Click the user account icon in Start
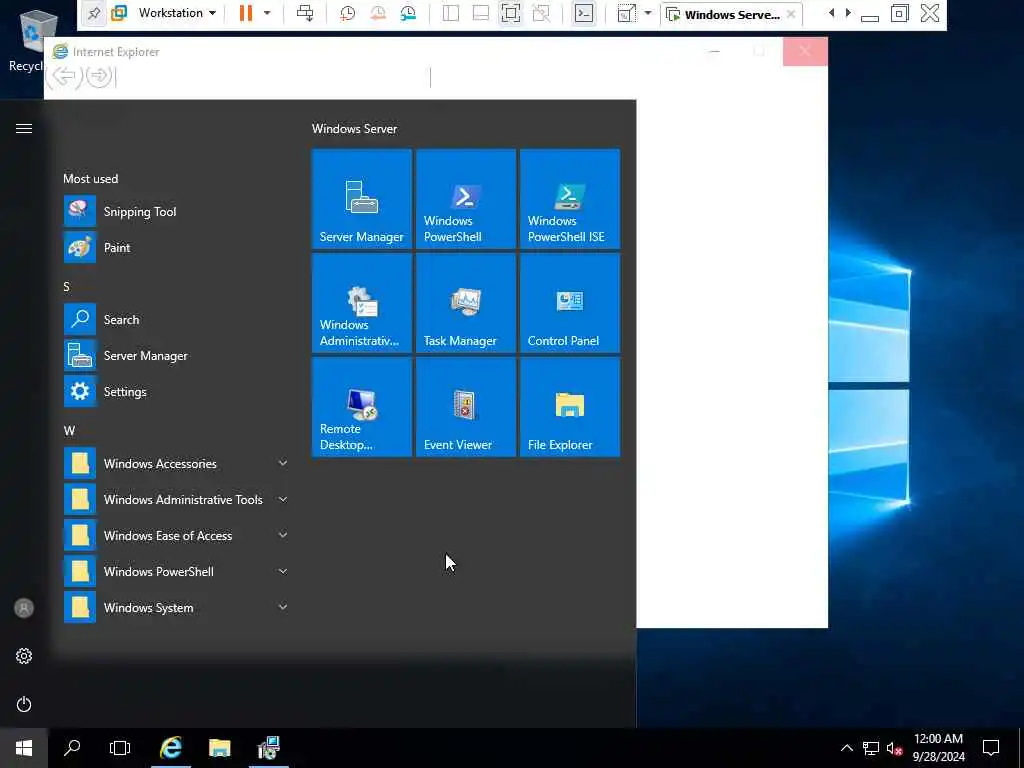The height and width of the screenshot is (768, 1024). (x=24, y=608)
